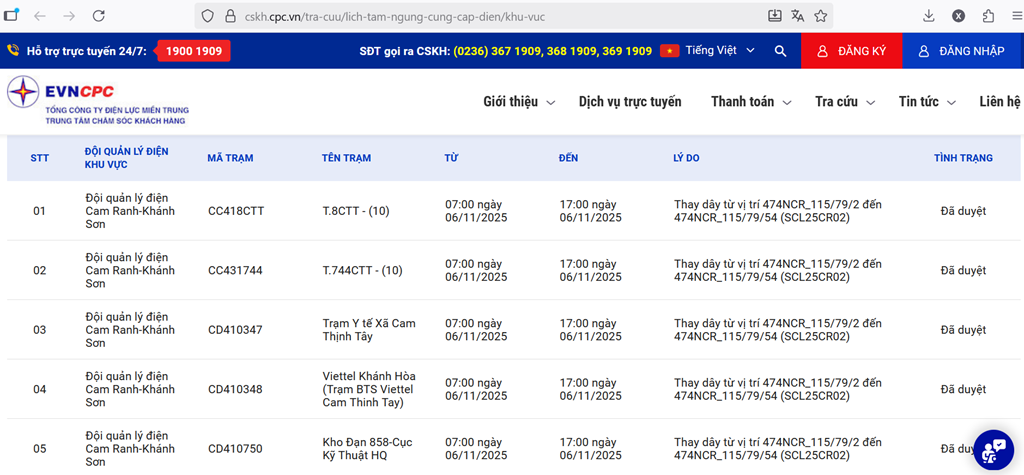Click the ĐĂNG NHẬP button
This screenshot has height=475, width=1024.
[961, 51]
